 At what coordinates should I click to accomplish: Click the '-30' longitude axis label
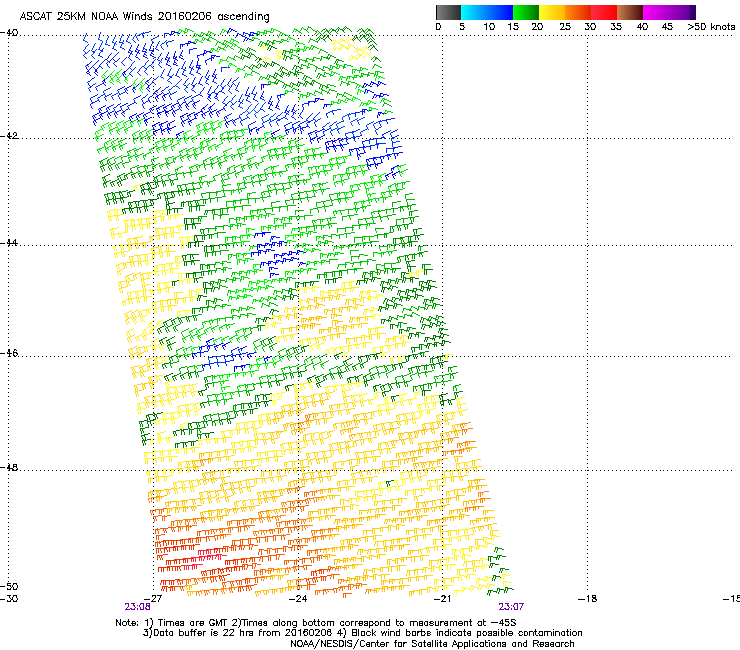click(x=9, y=599)
